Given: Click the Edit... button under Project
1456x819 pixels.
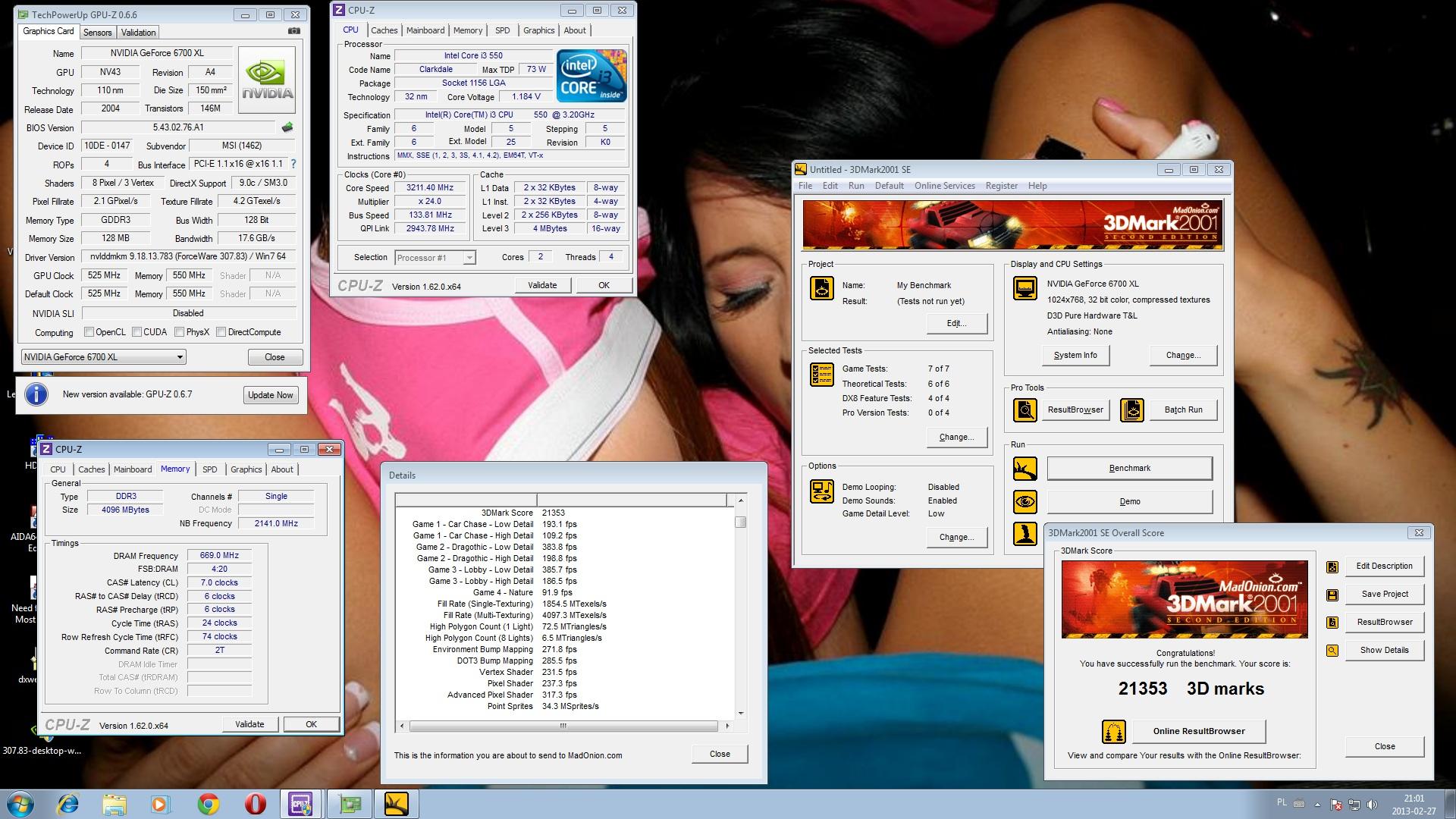Looking at the screenshot, I should pyautogui.click(x=957, y=323).
